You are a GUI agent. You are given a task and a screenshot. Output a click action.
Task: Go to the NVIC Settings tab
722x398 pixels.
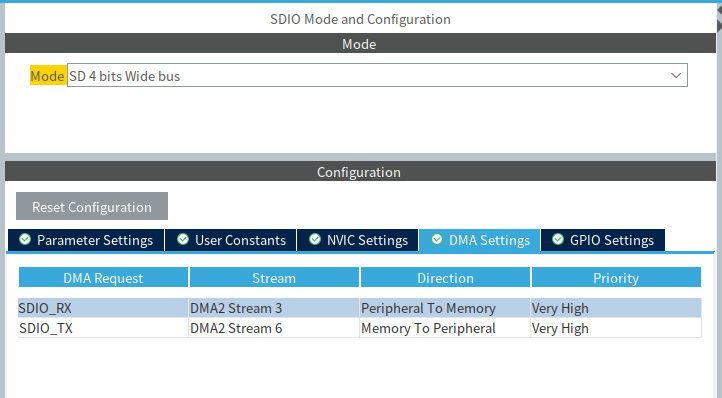click(x=358, y=240)
